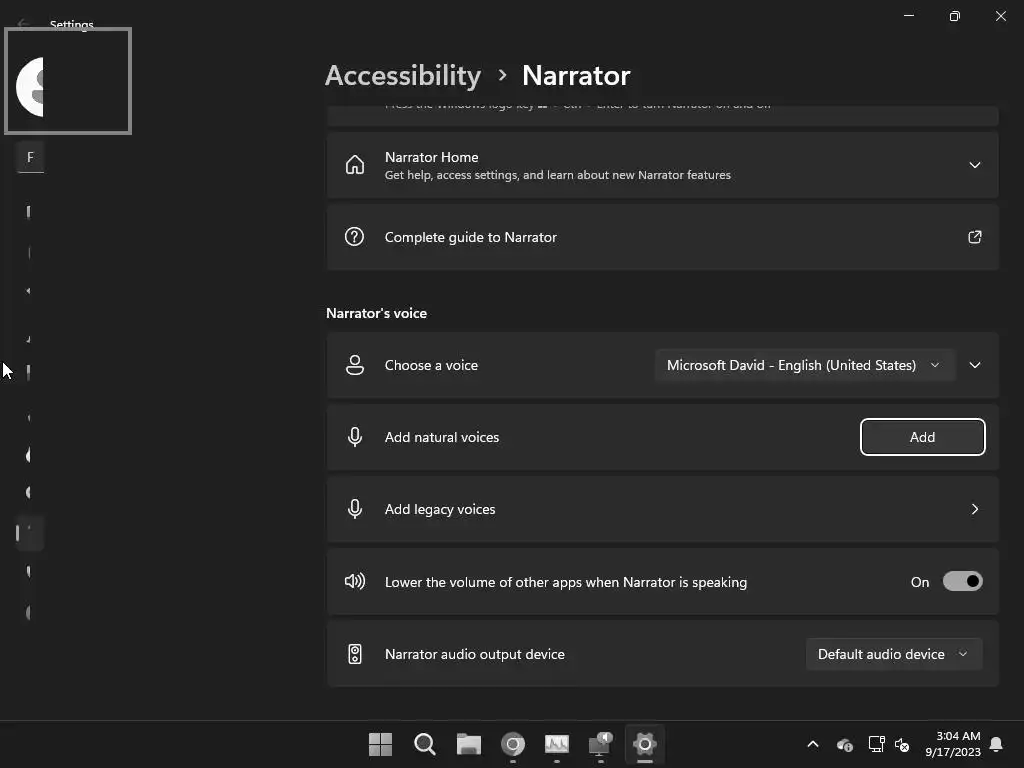Open the clock showing 3:04 AM

point(953,744)
